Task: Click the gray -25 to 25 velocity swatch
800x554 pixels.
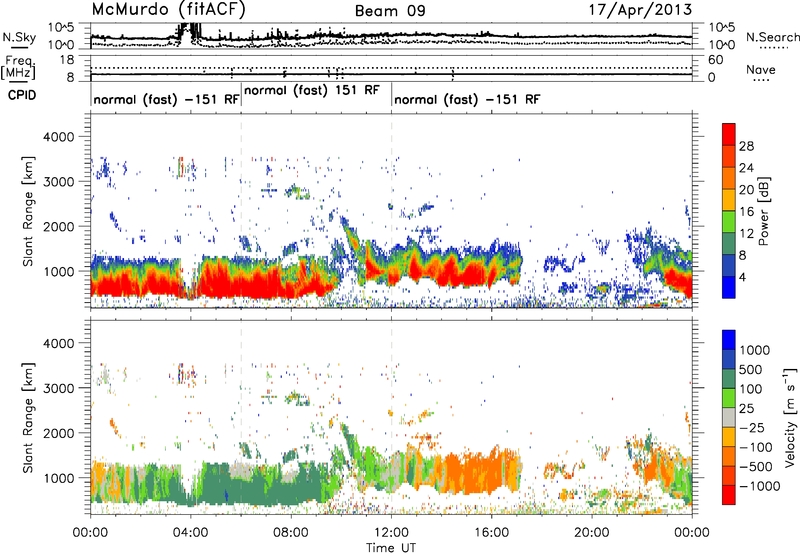Action: click(729, 417)
